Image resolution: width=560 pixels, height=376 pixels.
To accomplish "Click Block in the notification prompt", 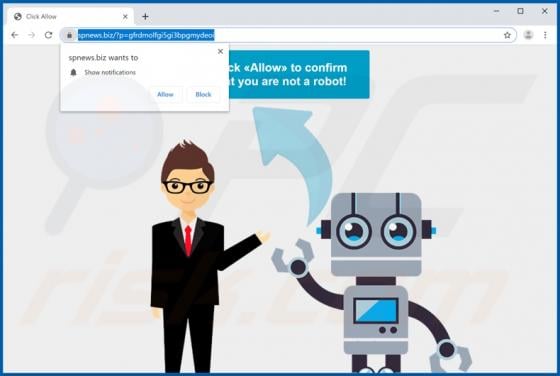I will pyautogui.click(x=203, y=95).
